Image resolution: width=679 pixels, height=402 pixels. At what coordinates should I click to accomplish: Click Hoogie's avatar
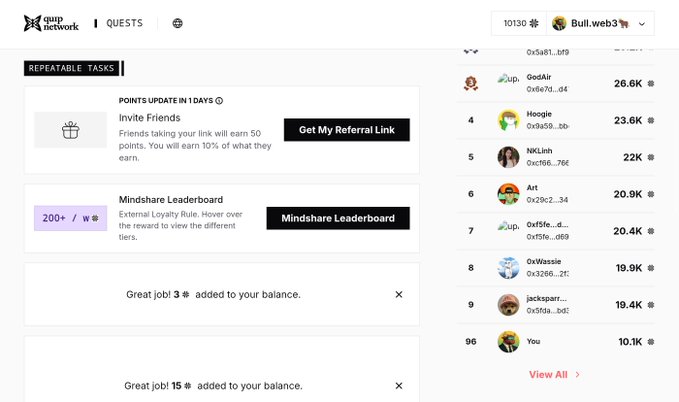[x=508, y=120]
